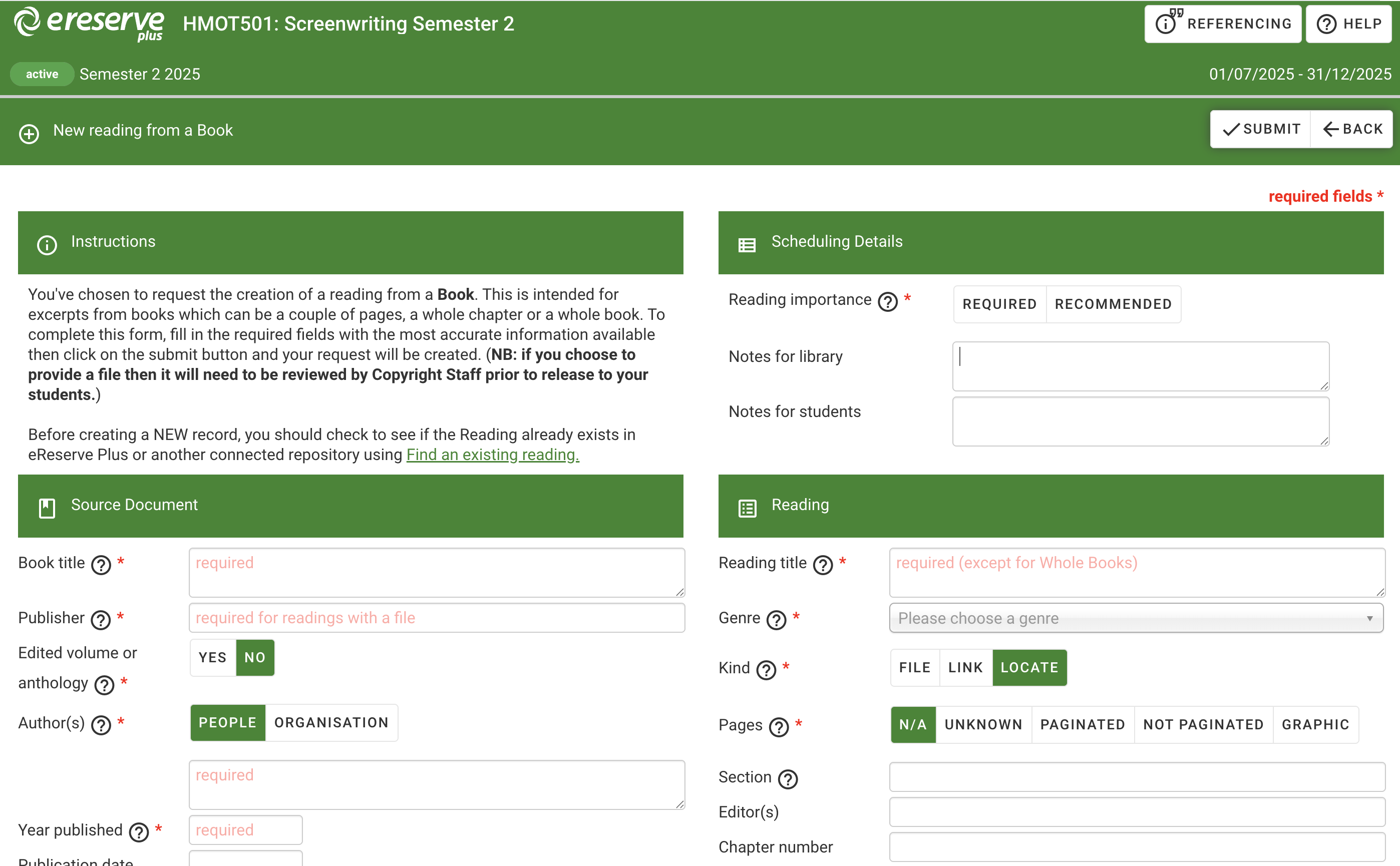Viewport: 1400px width, 866px height.
Task: Open the Genre dropdown
Action: coord(1137,618)
